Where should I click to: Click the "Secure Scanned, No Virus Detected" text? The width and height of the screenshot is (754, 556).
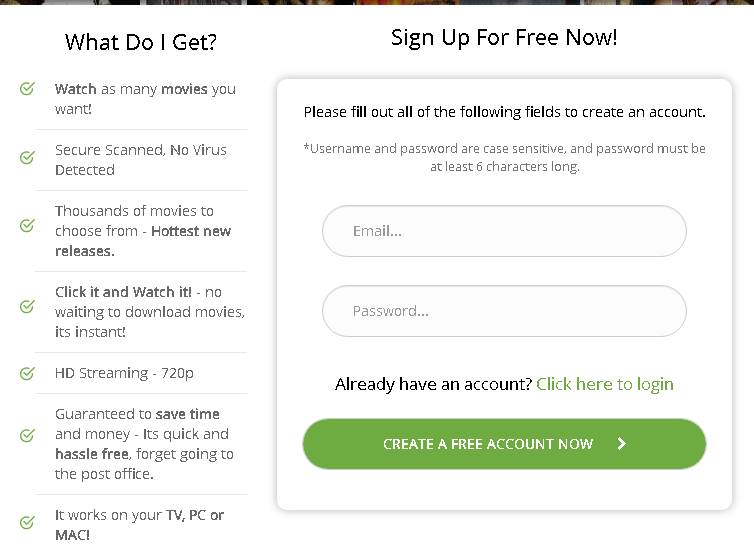(141, 160)
